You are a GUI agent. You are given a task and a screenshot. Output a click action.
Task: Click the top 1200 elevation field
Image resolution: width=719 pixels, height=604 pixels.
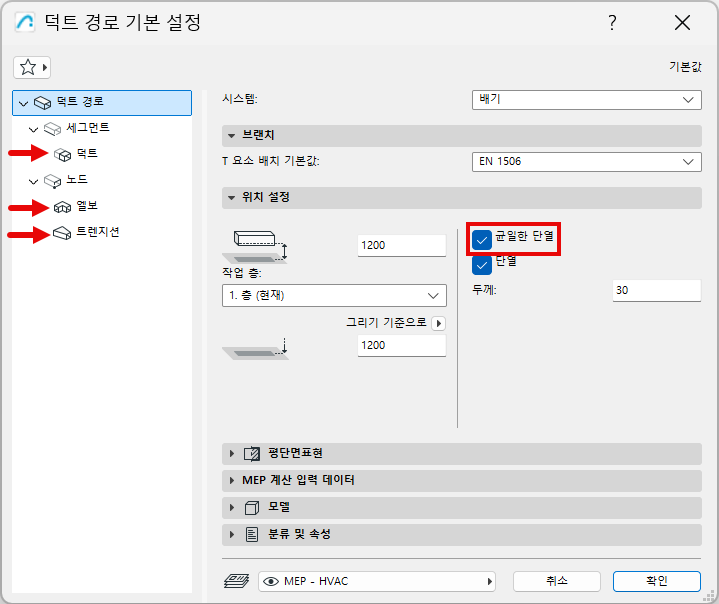[402, 245]
